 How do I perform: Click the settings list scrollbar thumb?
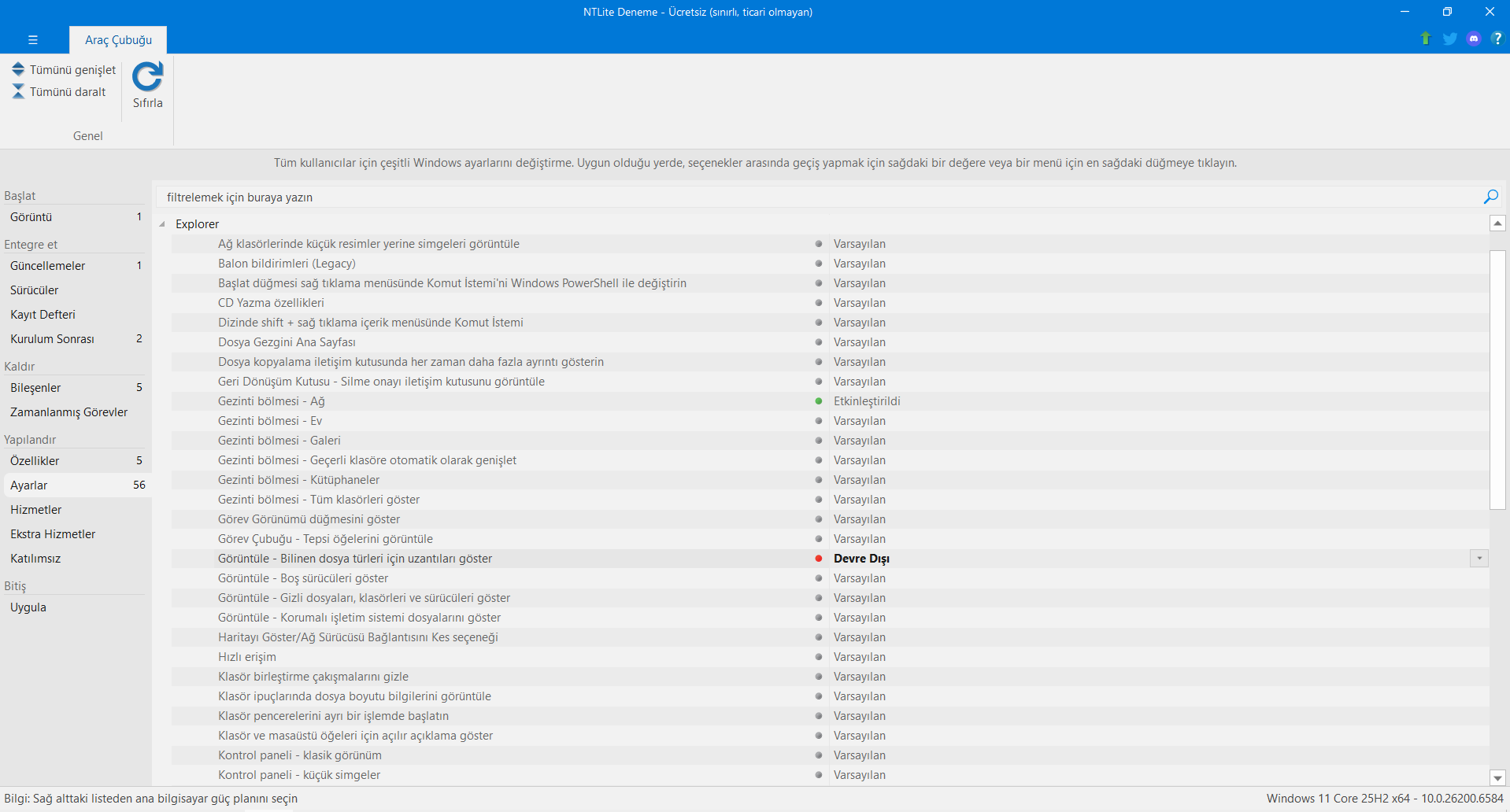[x=1497, y=380]
